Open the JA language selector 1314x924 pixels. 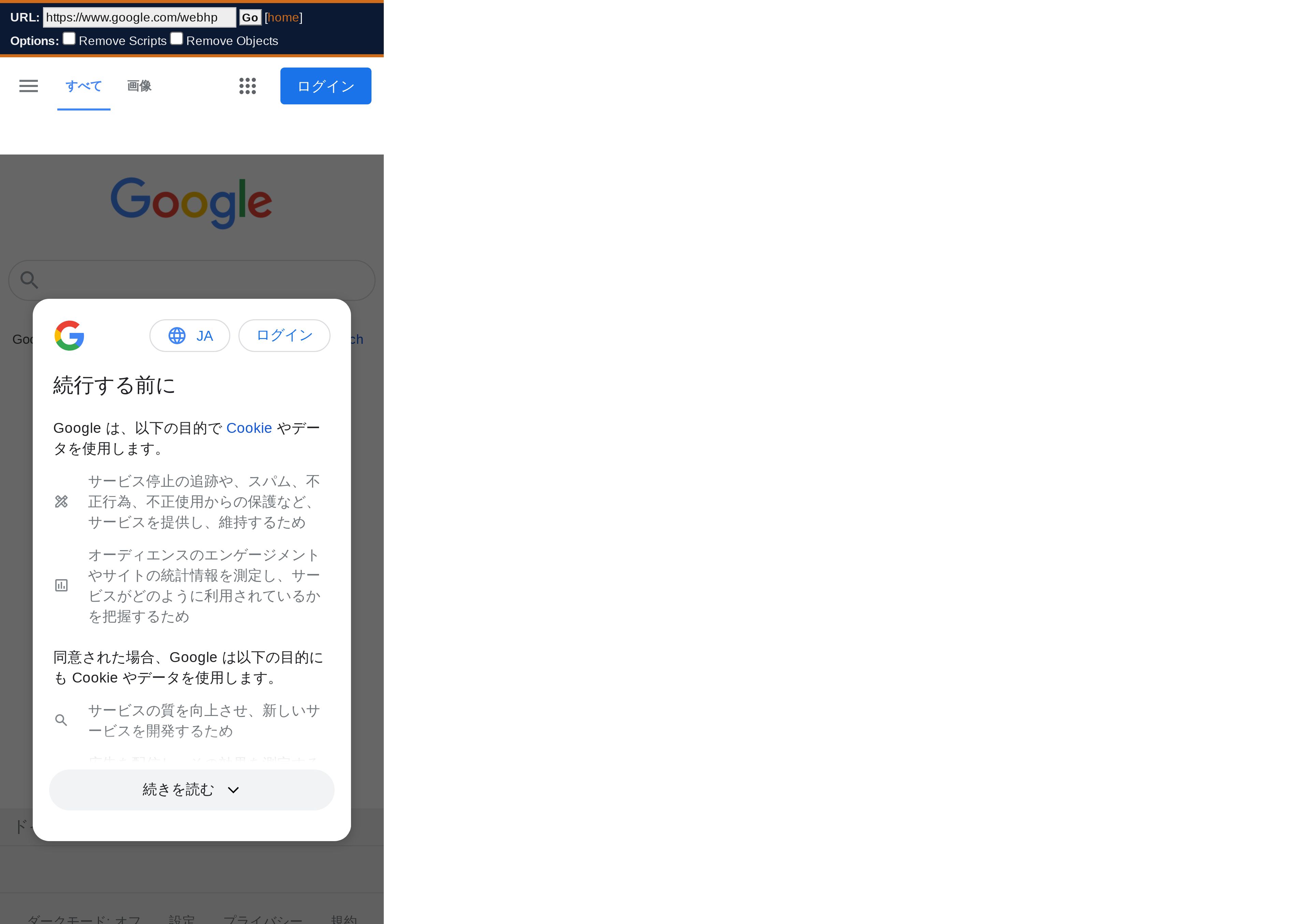[x=189, y=336]
